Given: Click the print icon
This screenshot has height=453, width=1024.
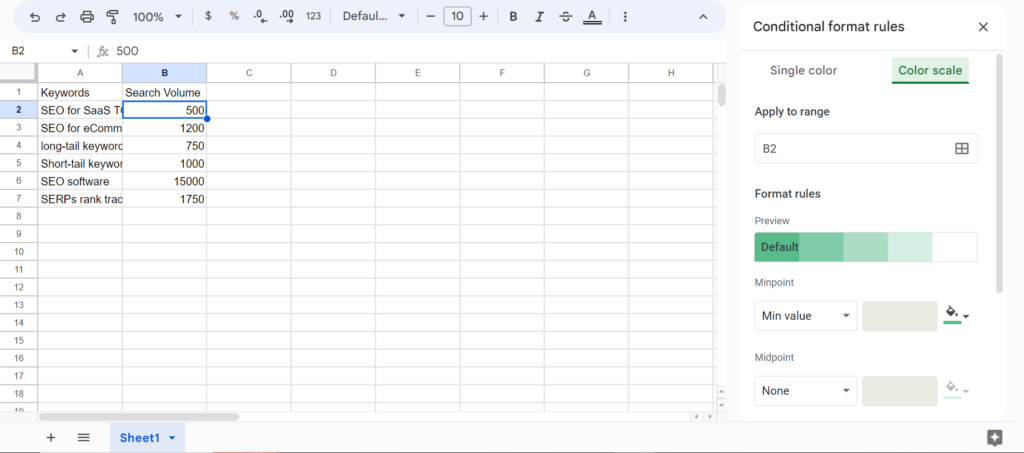Looking at the screenshot, I should [x=86, y=17].
